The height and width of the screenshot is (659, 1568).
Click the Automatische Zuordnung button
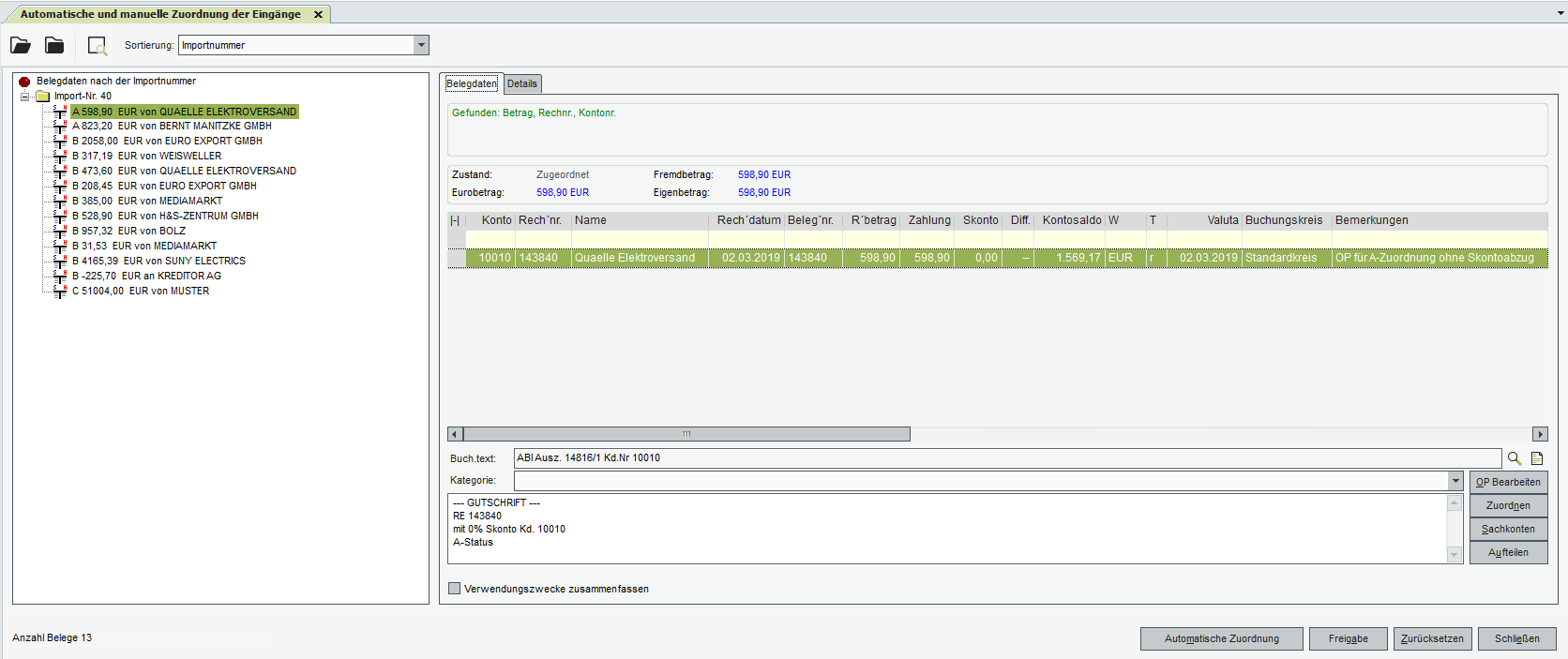tap(1222, 638)
